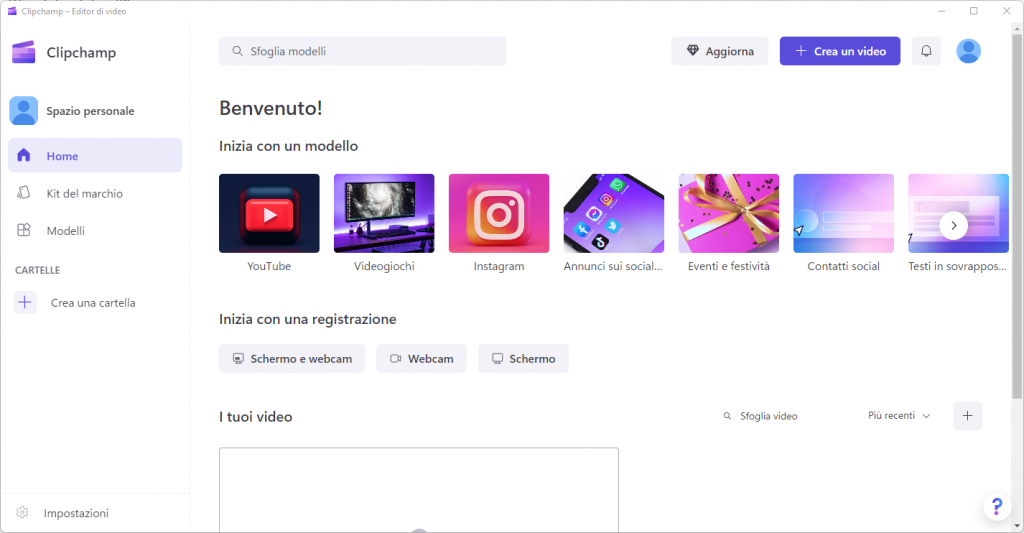Open the Contatti social template thumbnail
Image resolution: width=1024 pixels, height=533 pixels.
pyautogui.click(x=844, y=213)
